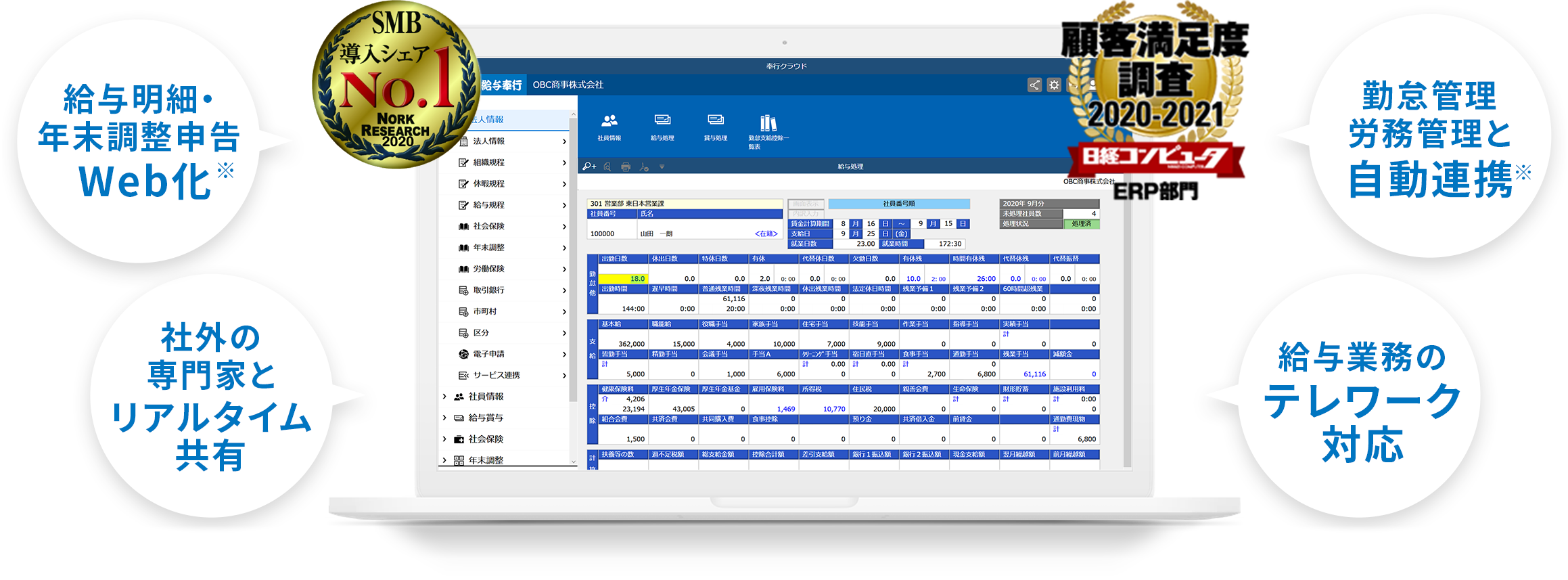1568x580 pixels.
Task: Click the table-plus icon beside 市町村
Action: click(464, 311)
